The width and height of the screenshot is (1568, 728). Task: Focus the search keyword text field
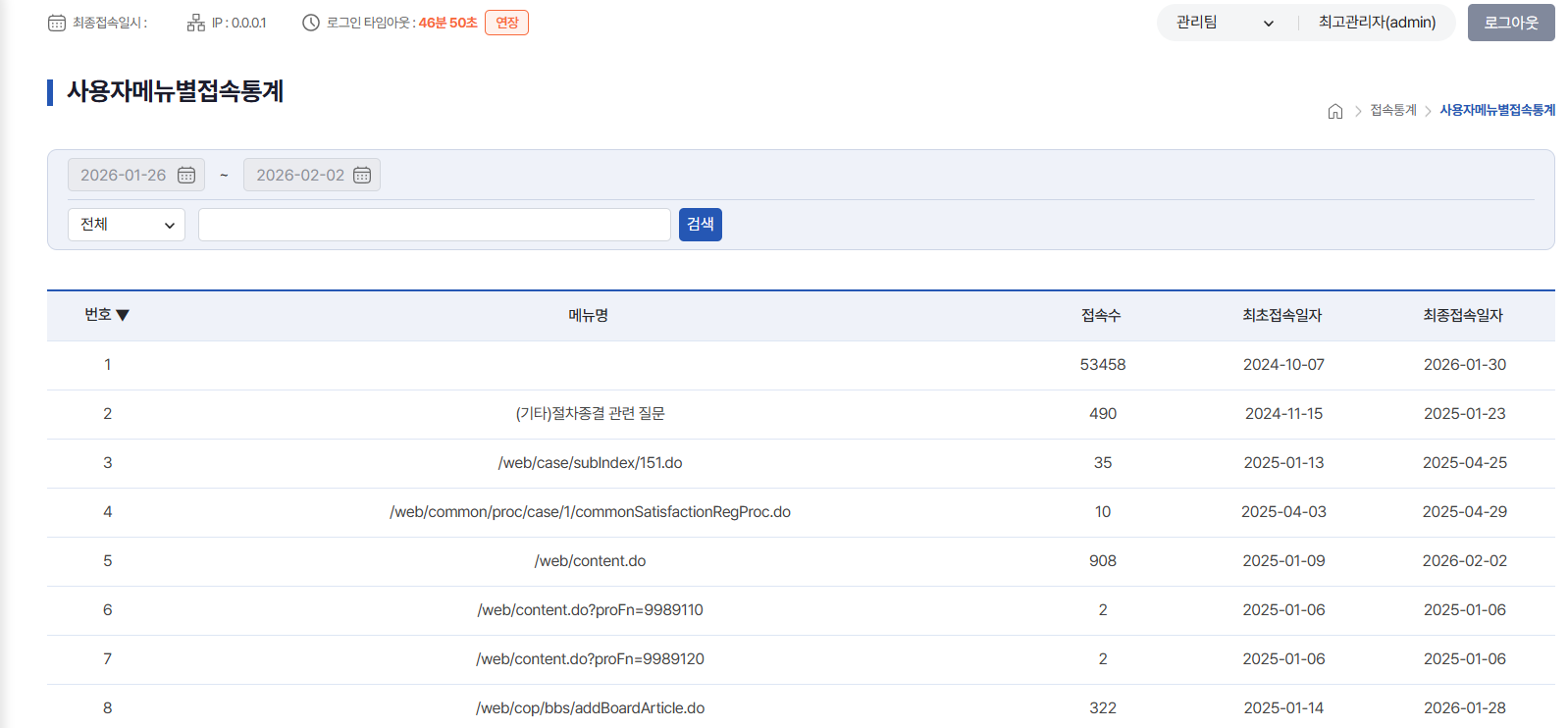click(x=434, y=225)
